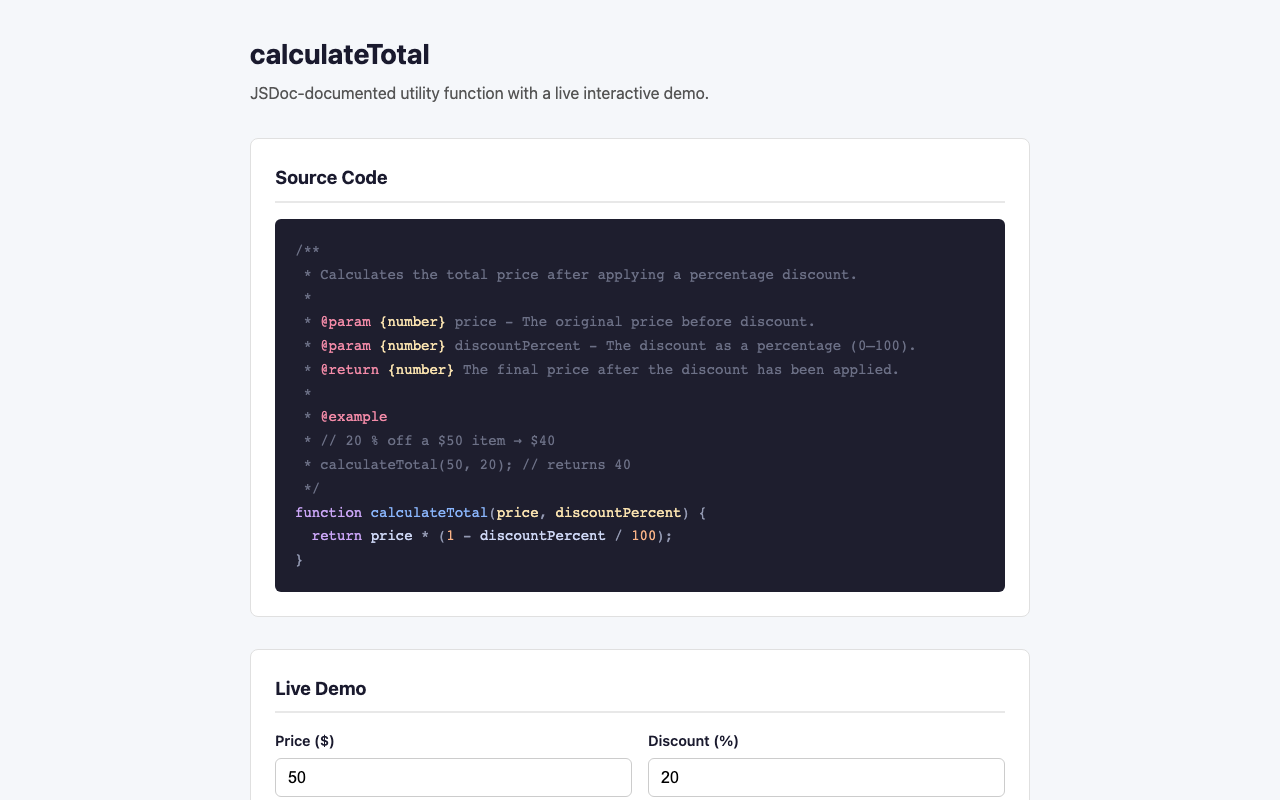Click the @param discountPercent comment line
Viewport: 1280px width, 800px height.
pos(610,346)
